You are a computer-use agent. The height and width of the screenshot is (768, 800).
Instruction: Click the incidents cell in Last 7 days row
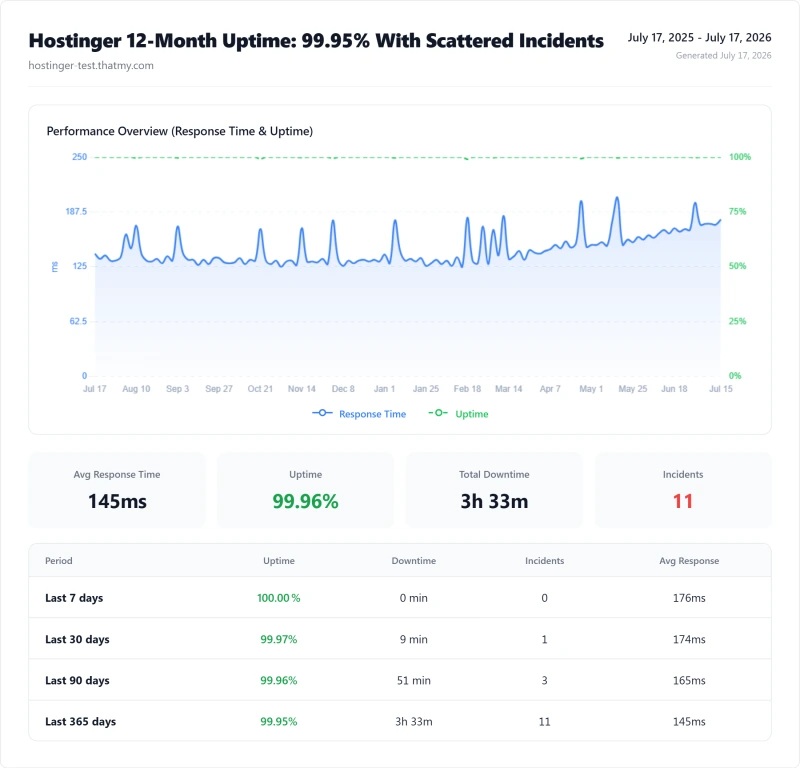click(544, 598)
